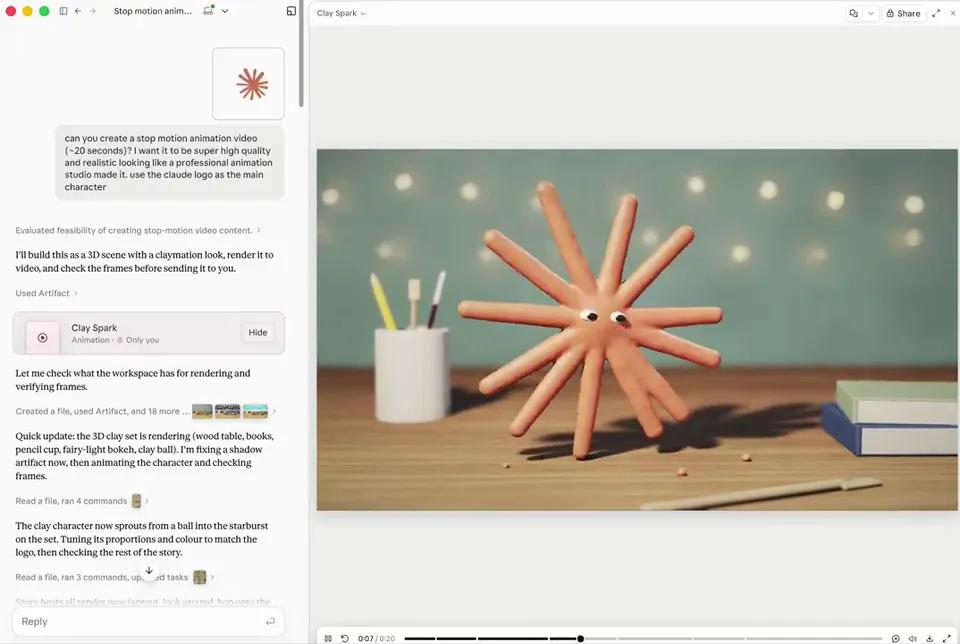
Task: Go back with the left arrow
Action: pos(78,11)
